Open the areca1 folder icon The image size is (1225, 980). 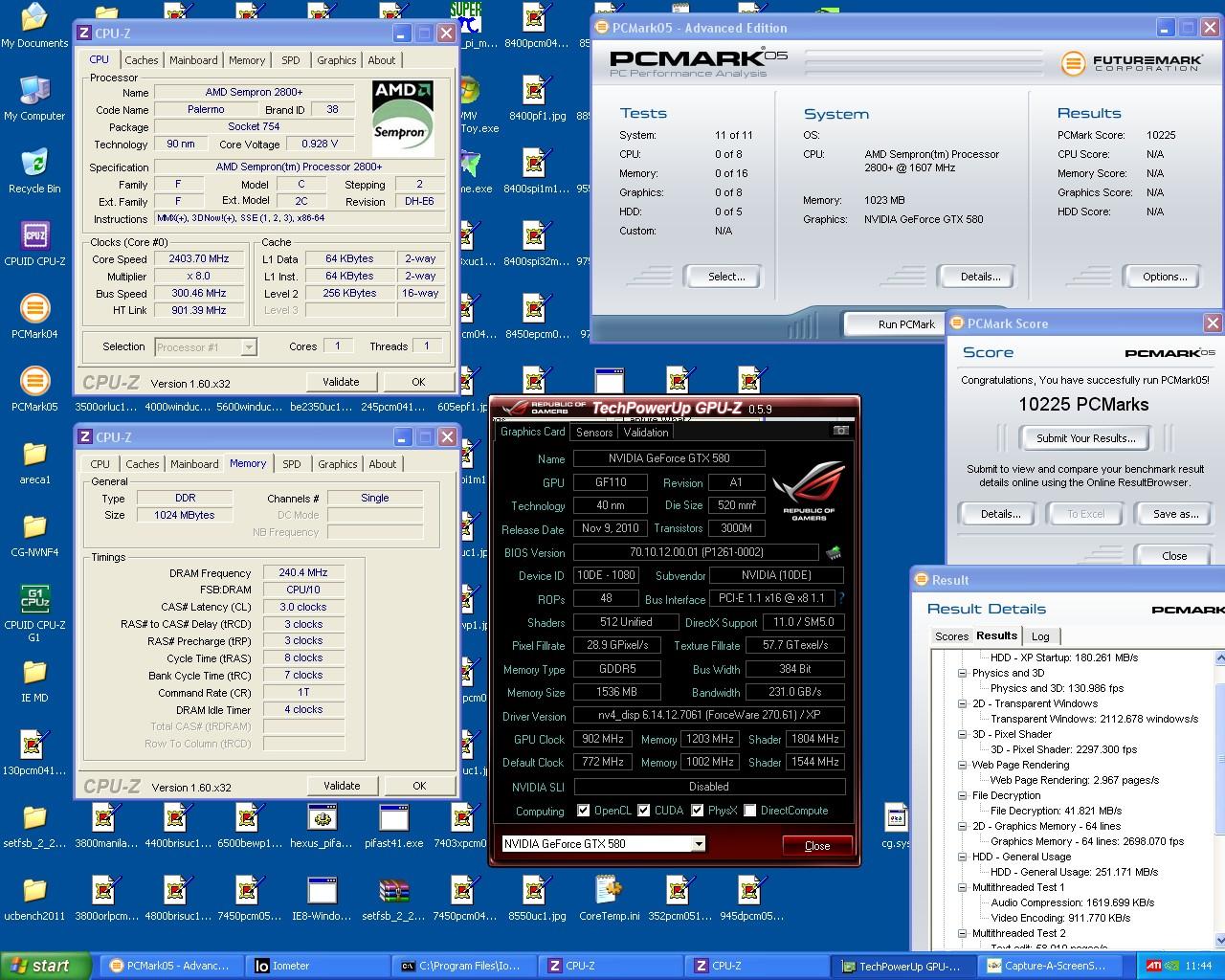34,460
